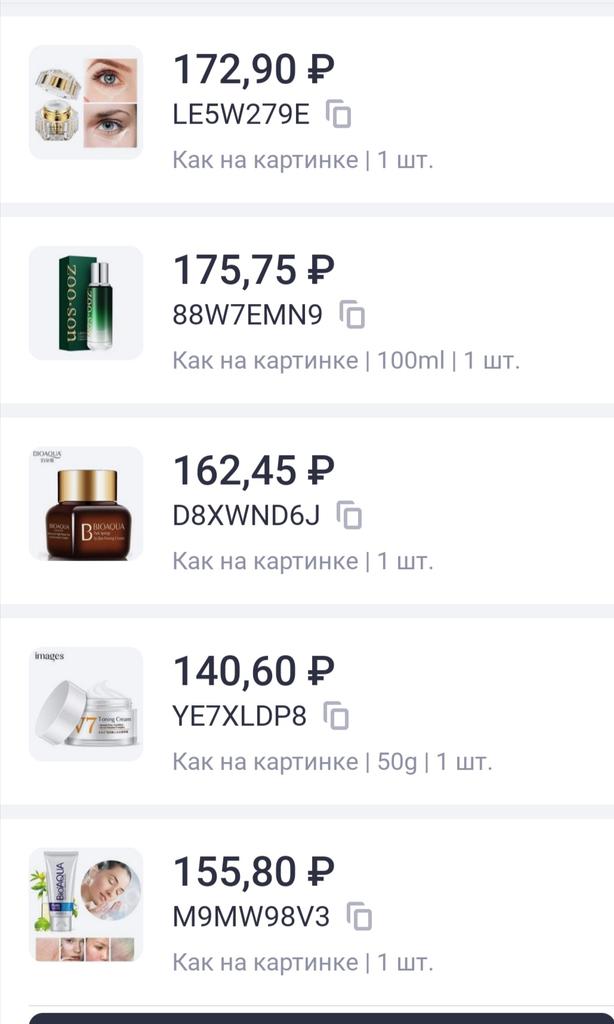Image resolution: width=614 pixels, height=1024 pixels.
Task: Open the BioAqua cleanser tube thumbnail
Action: coord(86,904)
